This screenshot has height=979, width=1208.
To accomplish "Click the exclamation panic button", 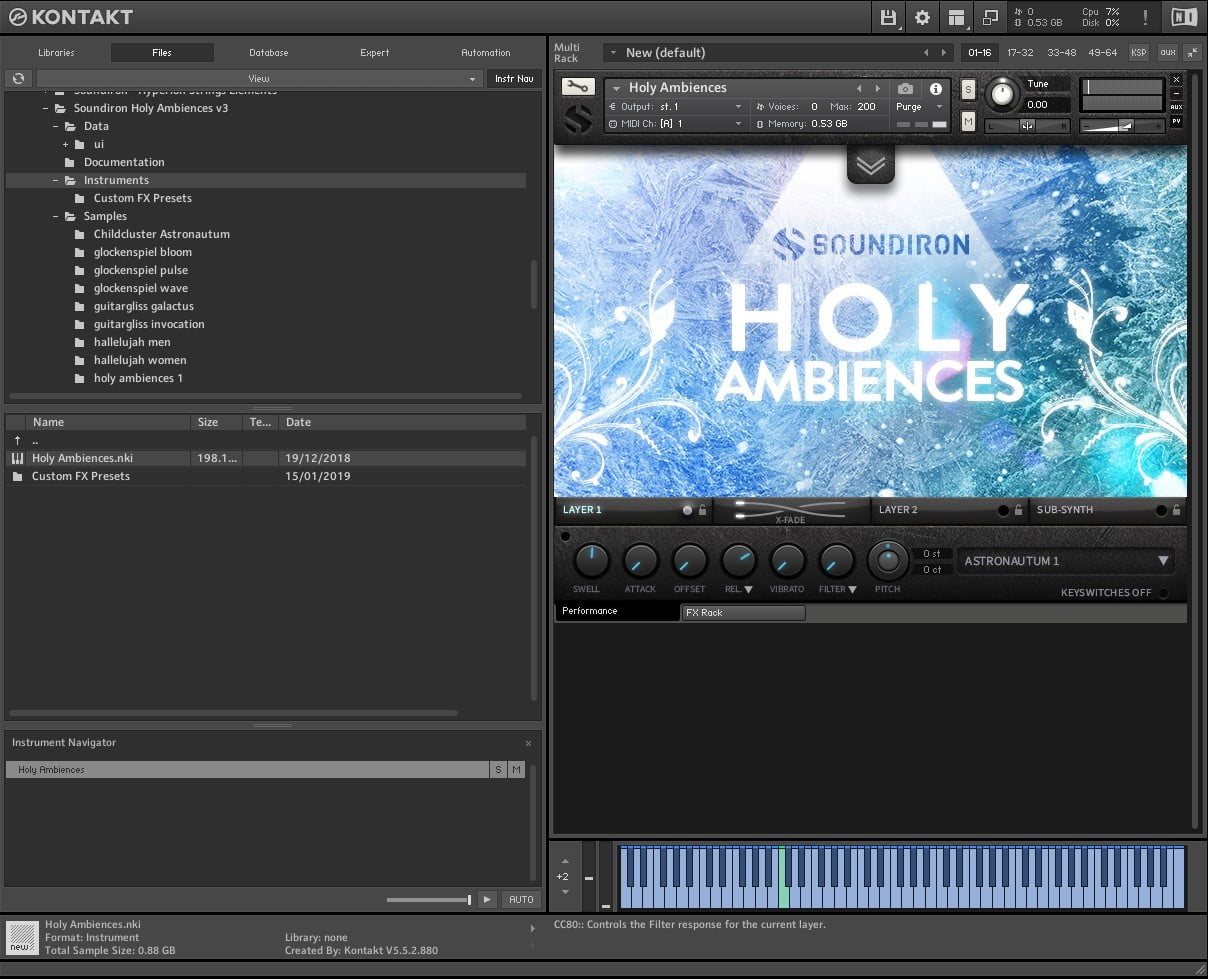I will (1145, 17).
